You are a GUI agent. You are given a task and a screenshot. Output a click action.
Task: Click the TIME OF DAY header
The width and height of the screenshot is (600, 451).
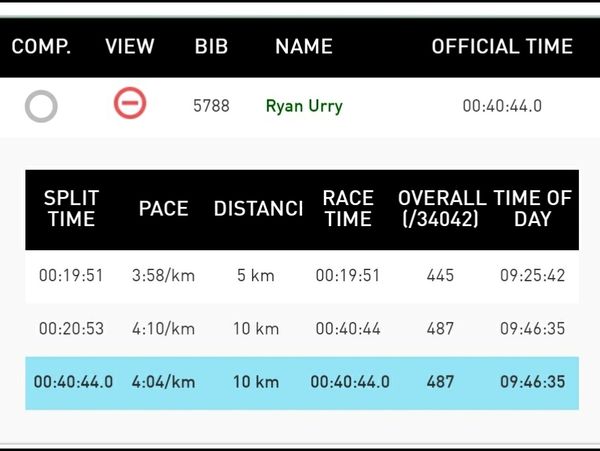click(533, 208)
